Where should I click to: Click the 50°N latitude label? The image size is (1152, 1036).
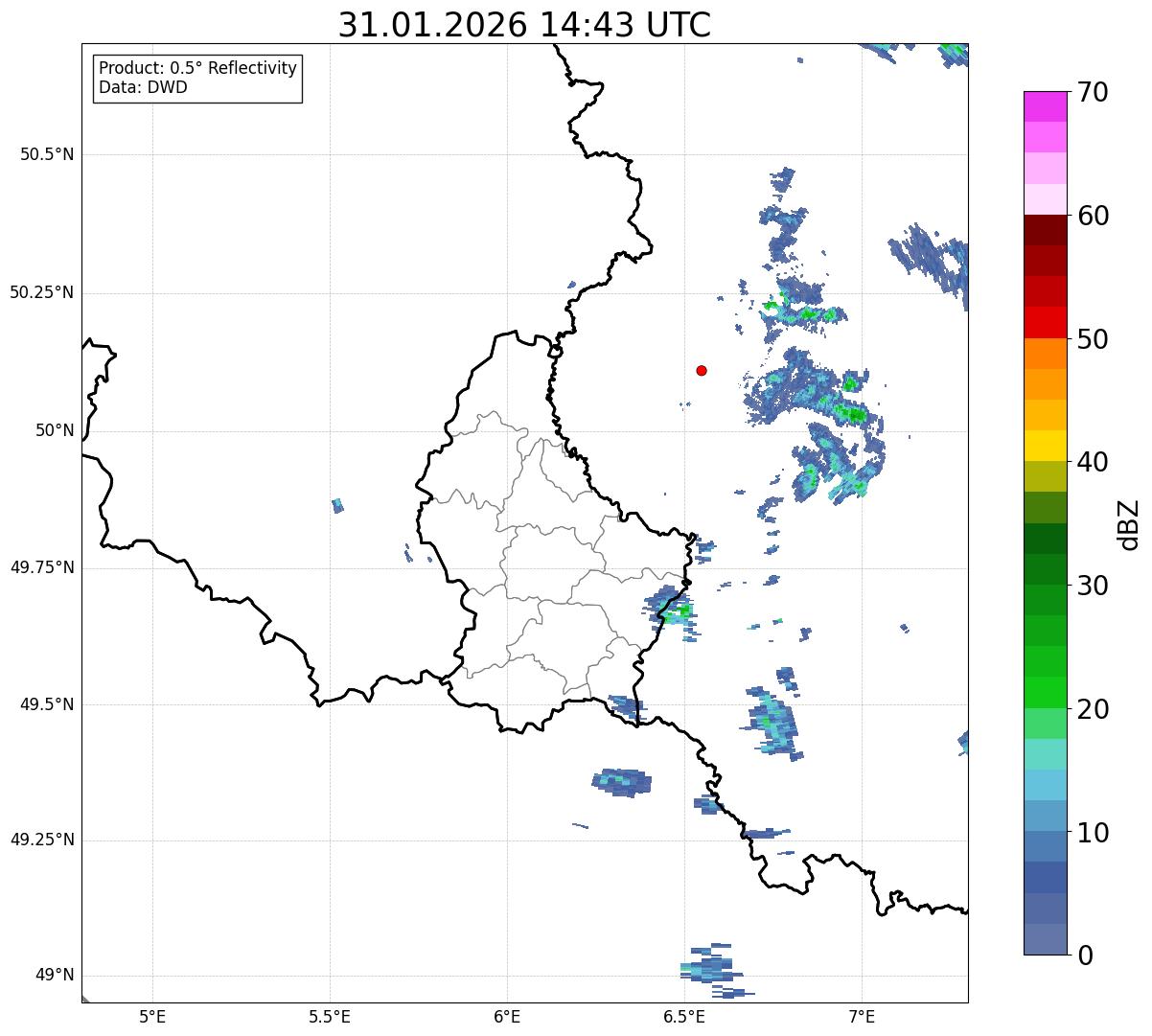pyautogui.click(x=55, y=430)
